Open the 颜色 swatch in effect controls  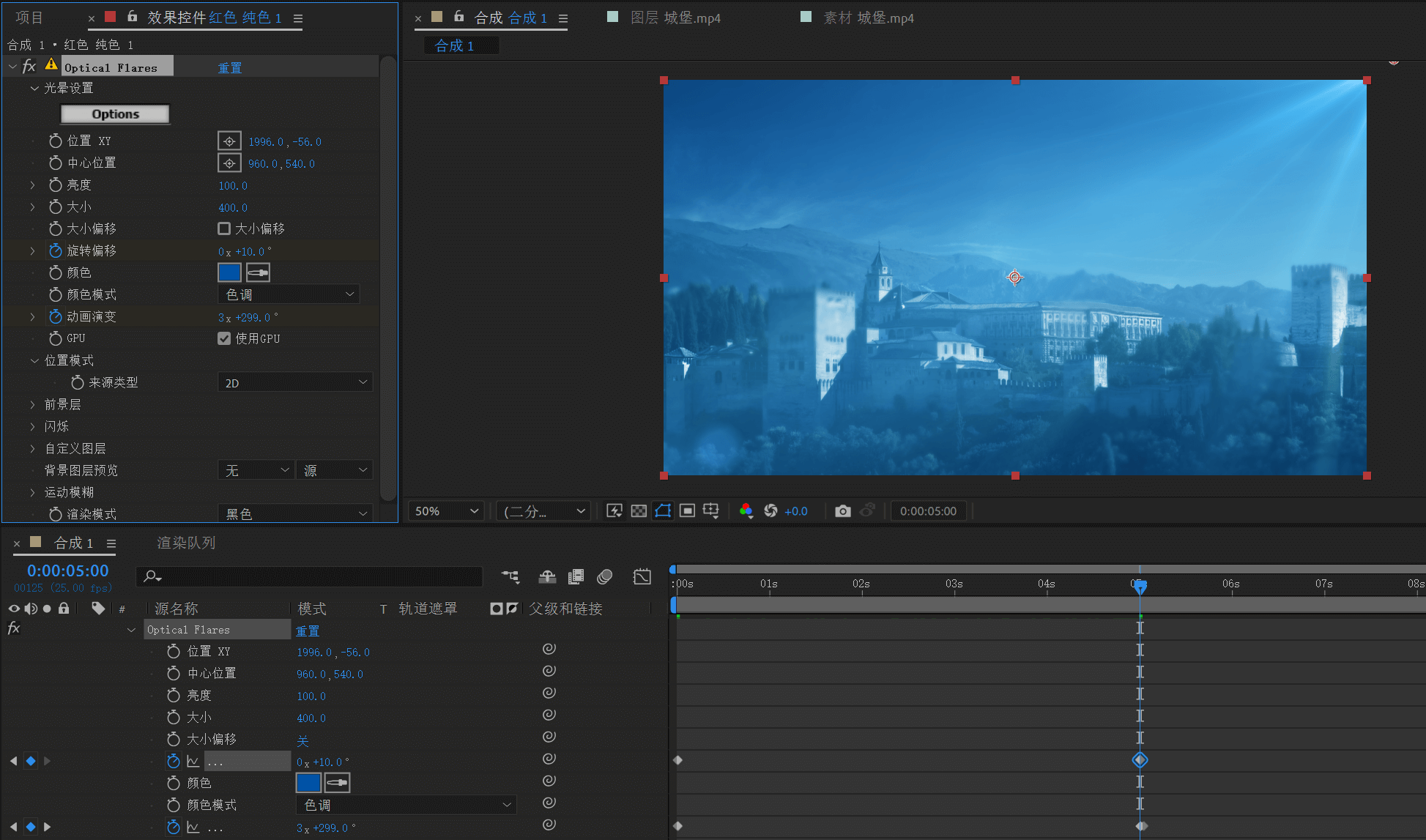click(229, 272)
